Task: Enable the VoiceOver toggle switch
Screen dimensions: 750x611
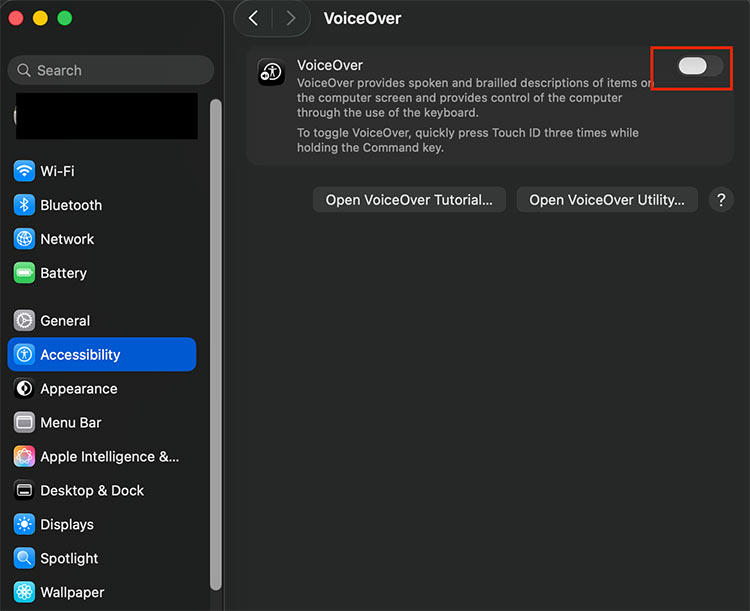Action: (x=699, y=66)
